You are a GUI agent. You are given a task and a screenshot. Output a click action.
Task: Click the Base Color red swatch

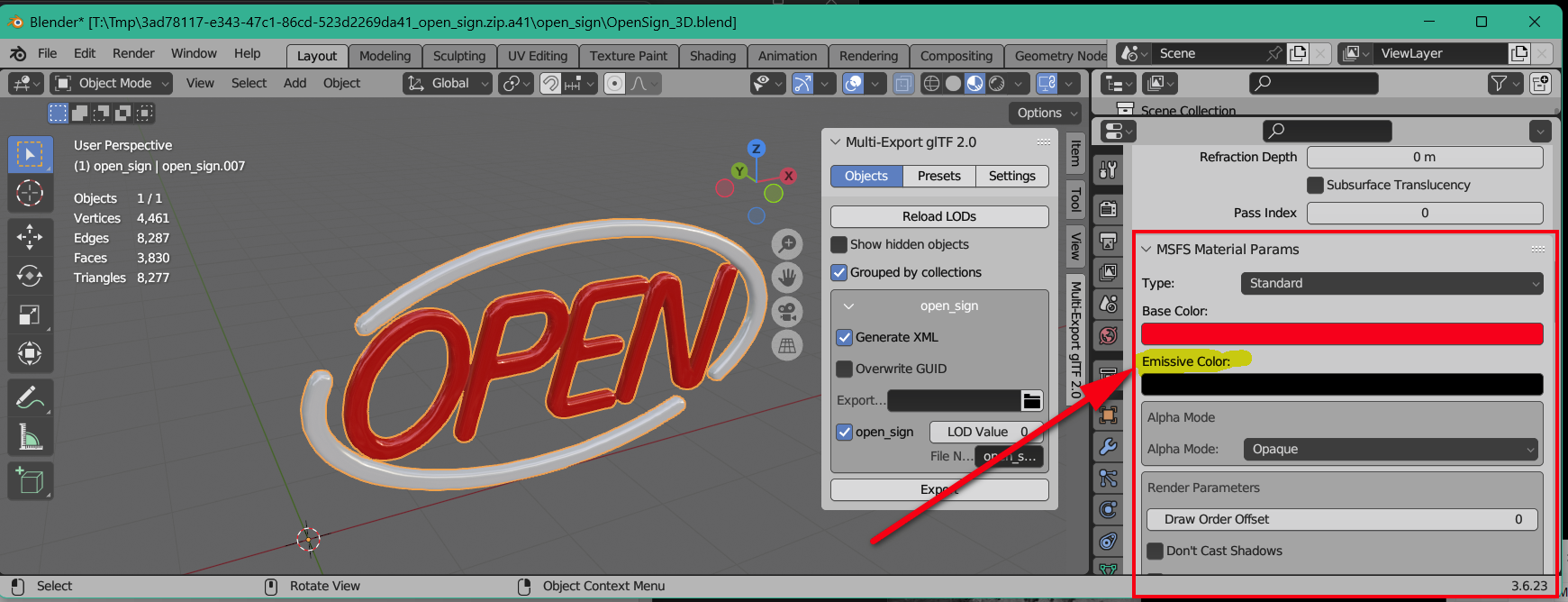pyautogui.click(x=1342, y=334)
